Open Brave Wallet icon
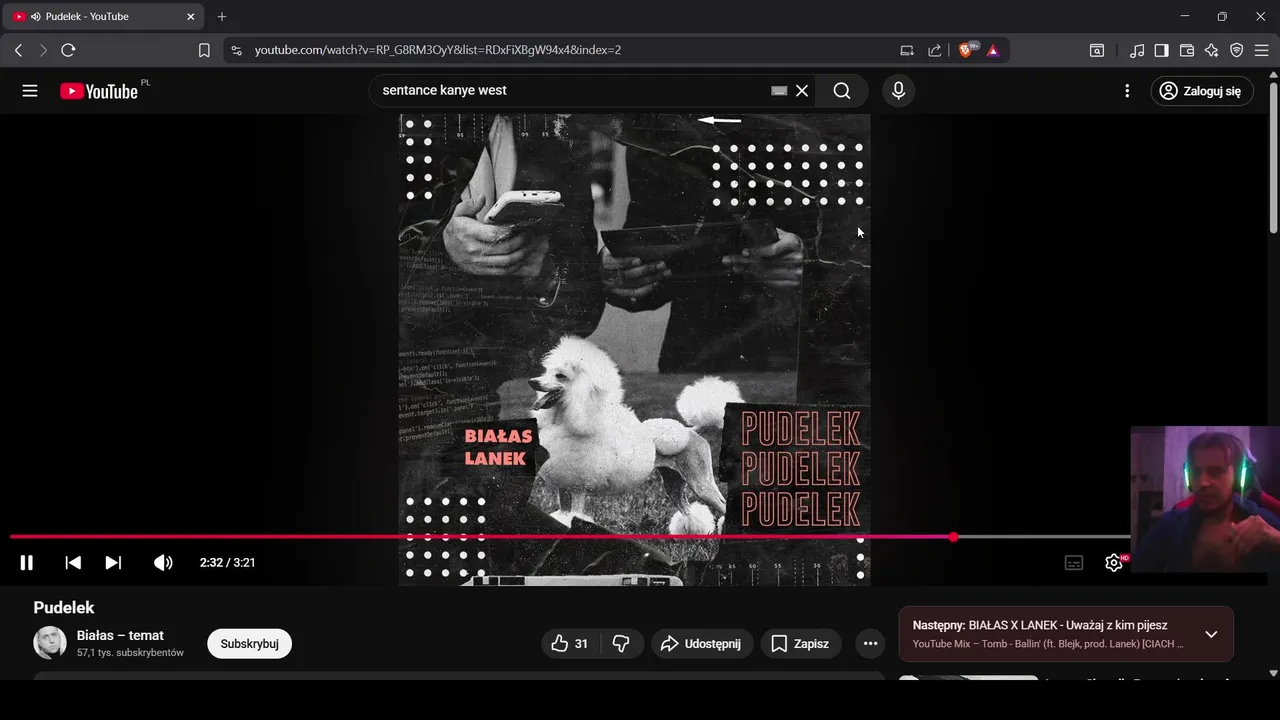 click(1187, 50)
